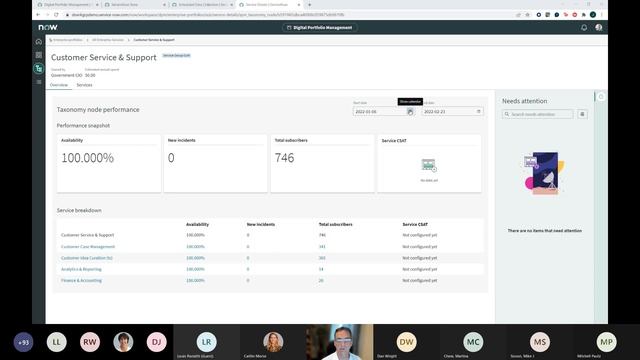Open the notifications bell icon
Viewport: 640px width, 360px height.
point(584,27)
